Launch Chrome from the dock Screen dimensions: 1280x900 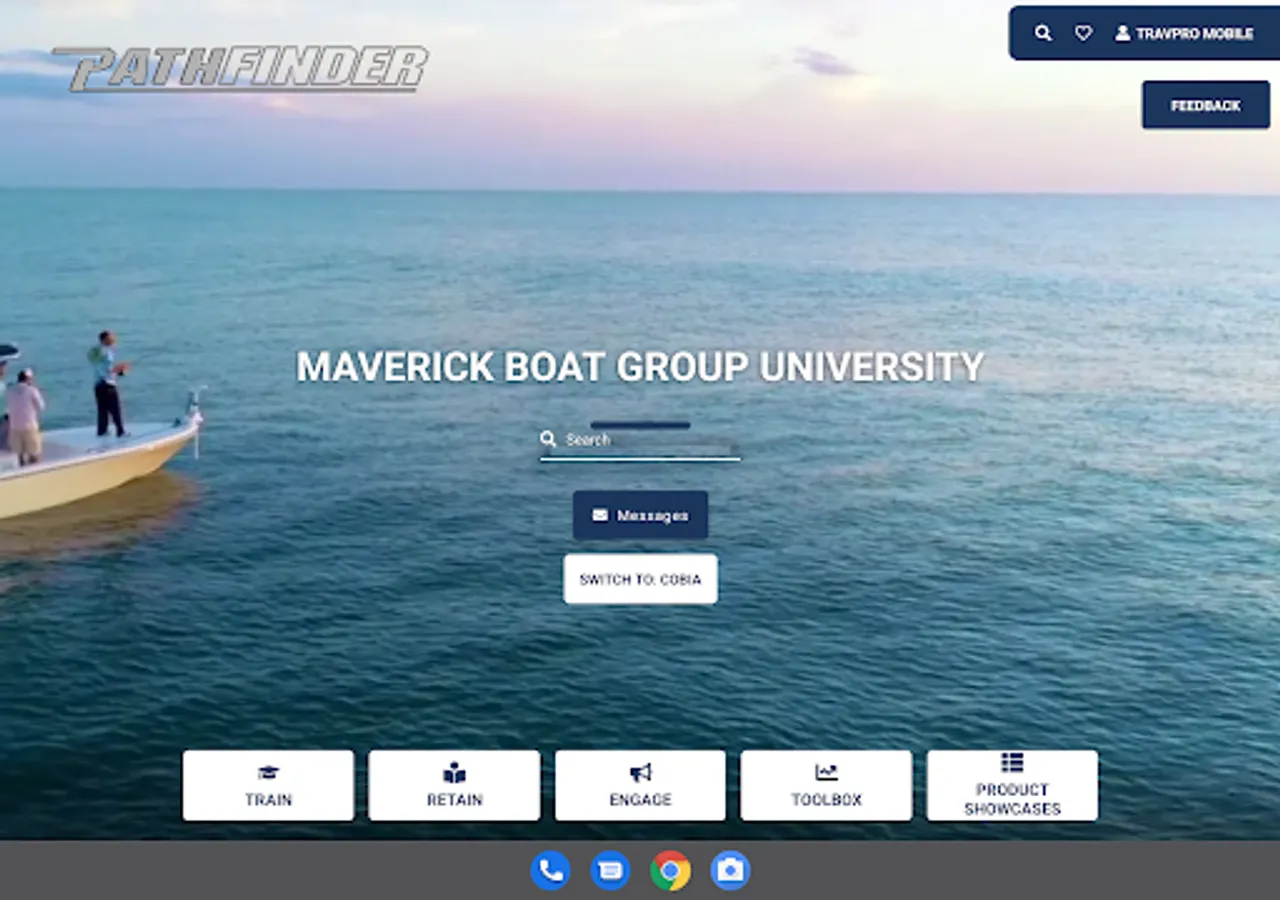[670, 870]
